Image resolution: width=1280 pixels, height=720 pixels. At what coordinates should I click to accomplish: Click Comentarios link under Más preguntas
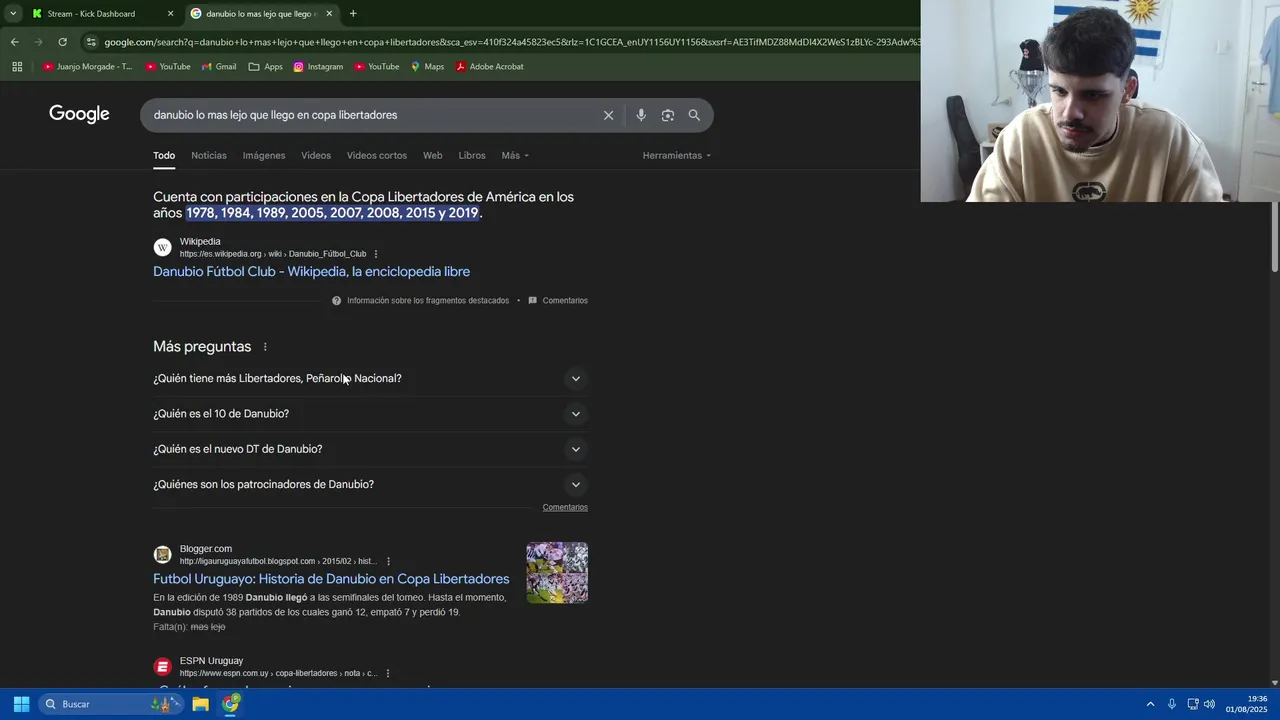565,507
